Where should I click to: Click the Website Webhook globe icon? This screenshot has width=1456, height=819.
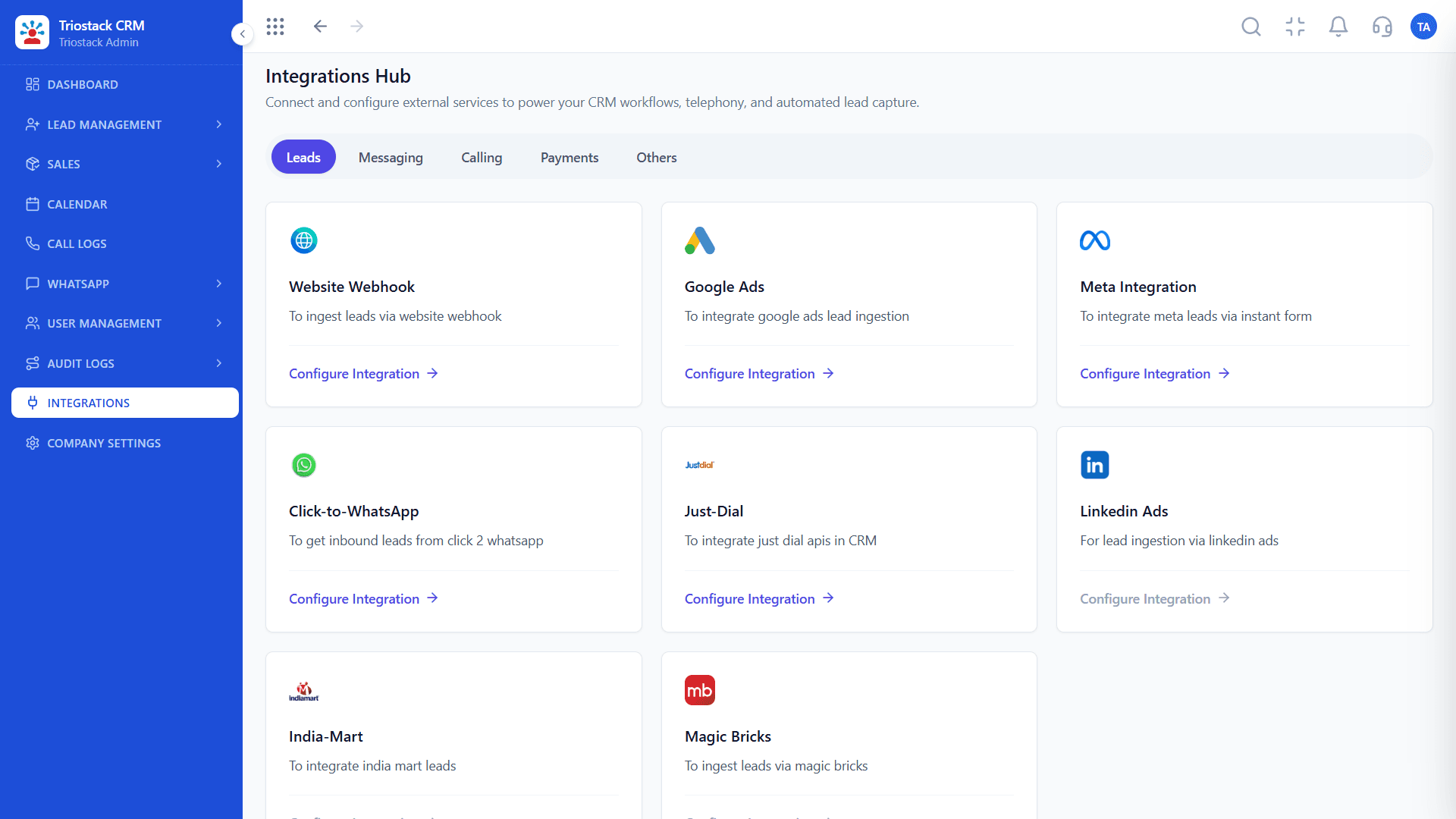click(x=304, y=240)
